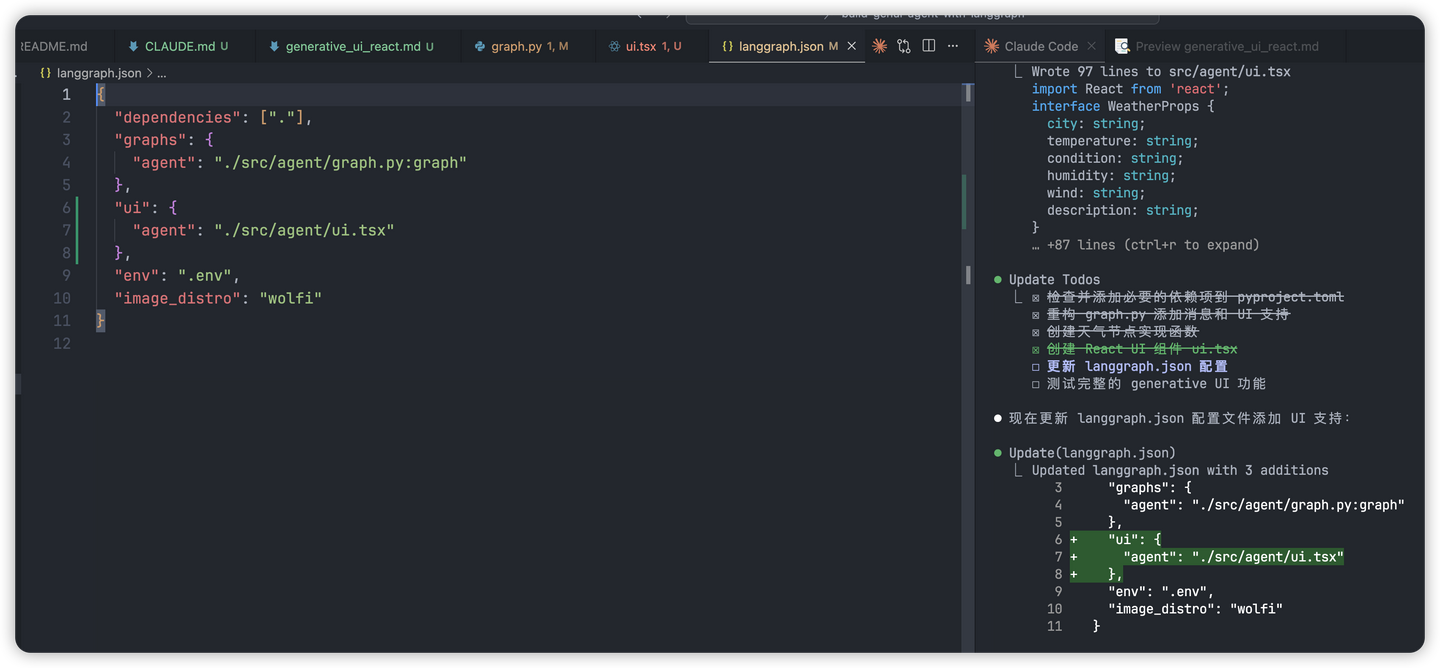Expand the breadcrumb ellipsis after langgraph.json
The width and height of the screenshot is (1440, 668).
[x=162, y=73]
